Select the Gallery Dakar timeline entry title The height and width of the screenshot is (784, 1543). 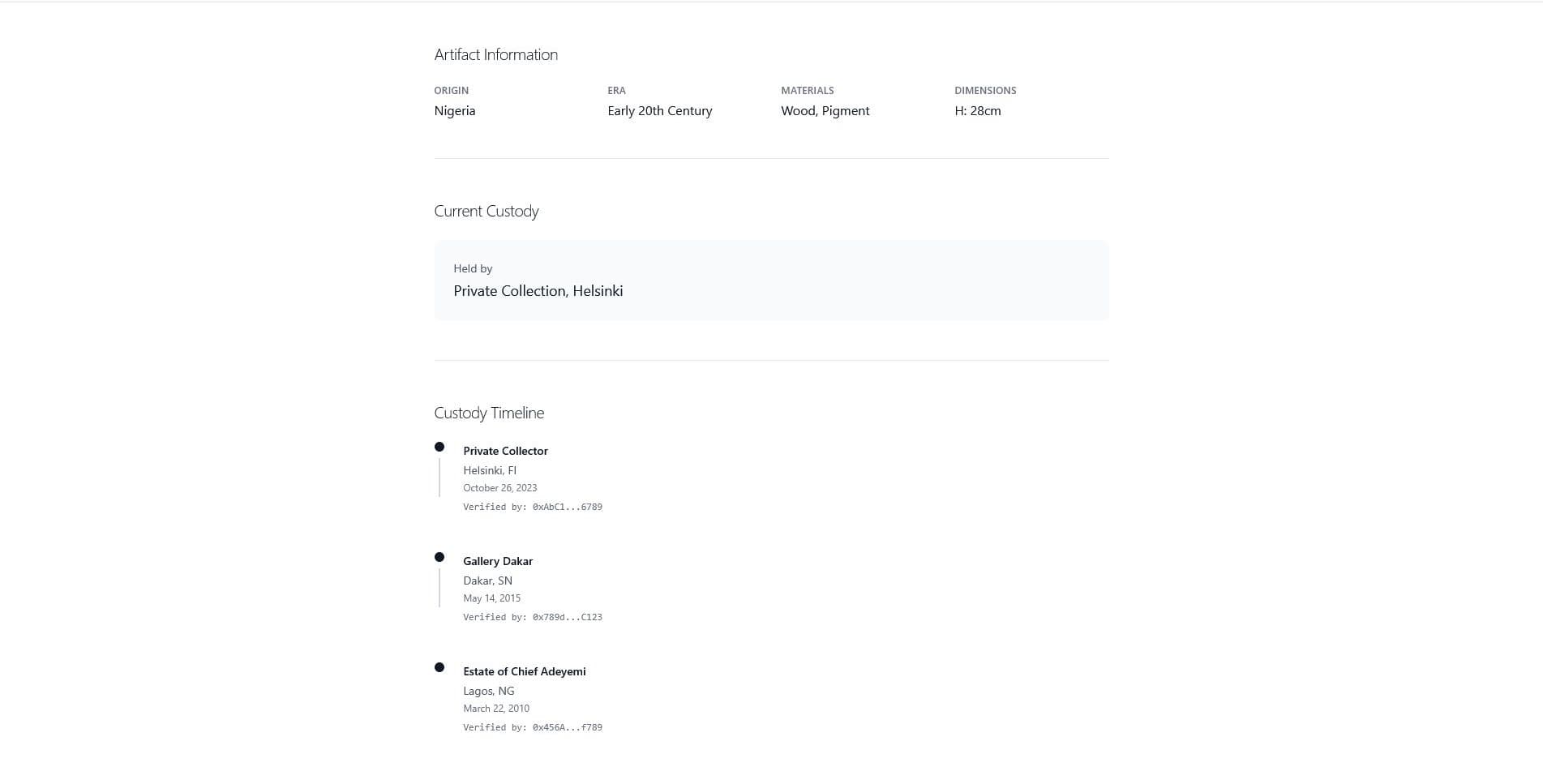tap(498, 561)
